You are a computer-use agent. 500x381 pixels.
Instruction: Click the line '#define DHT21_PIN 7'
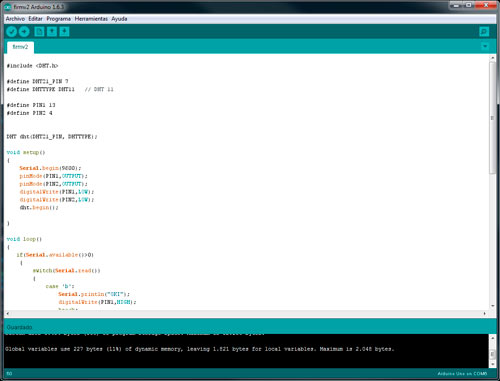[37, 81]
